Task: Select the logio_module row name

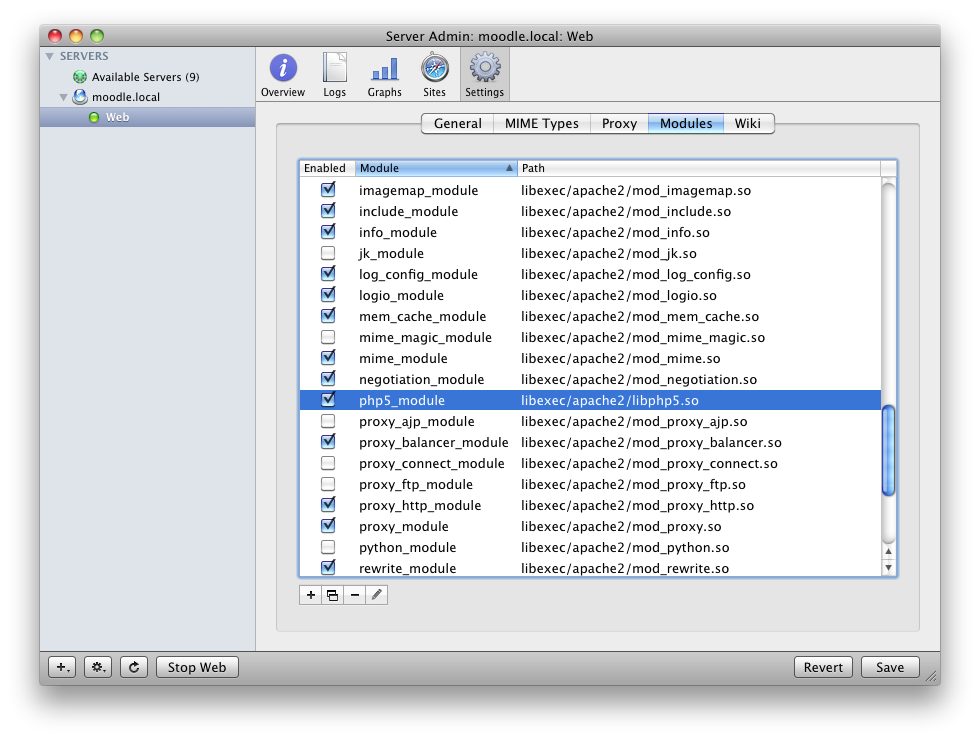Action: 401,295
